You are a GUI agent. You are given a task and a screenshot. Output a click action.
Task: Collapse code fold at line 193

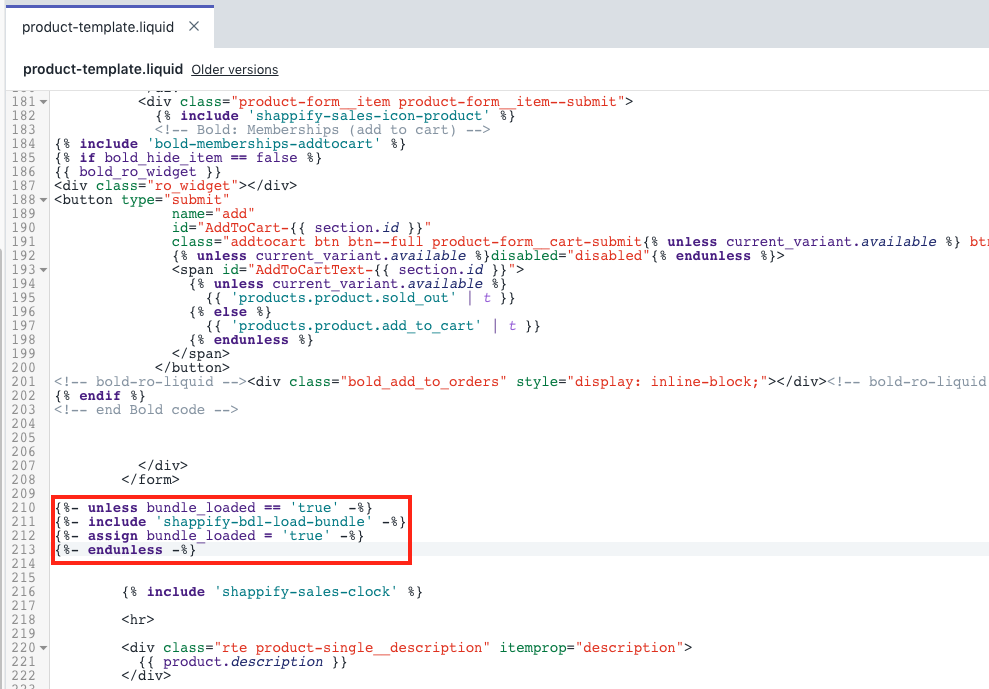44,270
